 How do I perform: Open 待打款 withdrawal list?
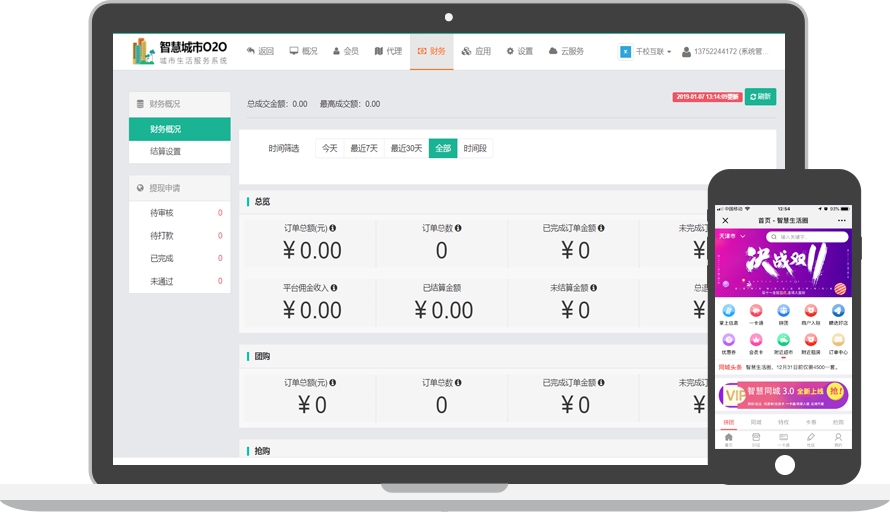click(x=179, y=235)
